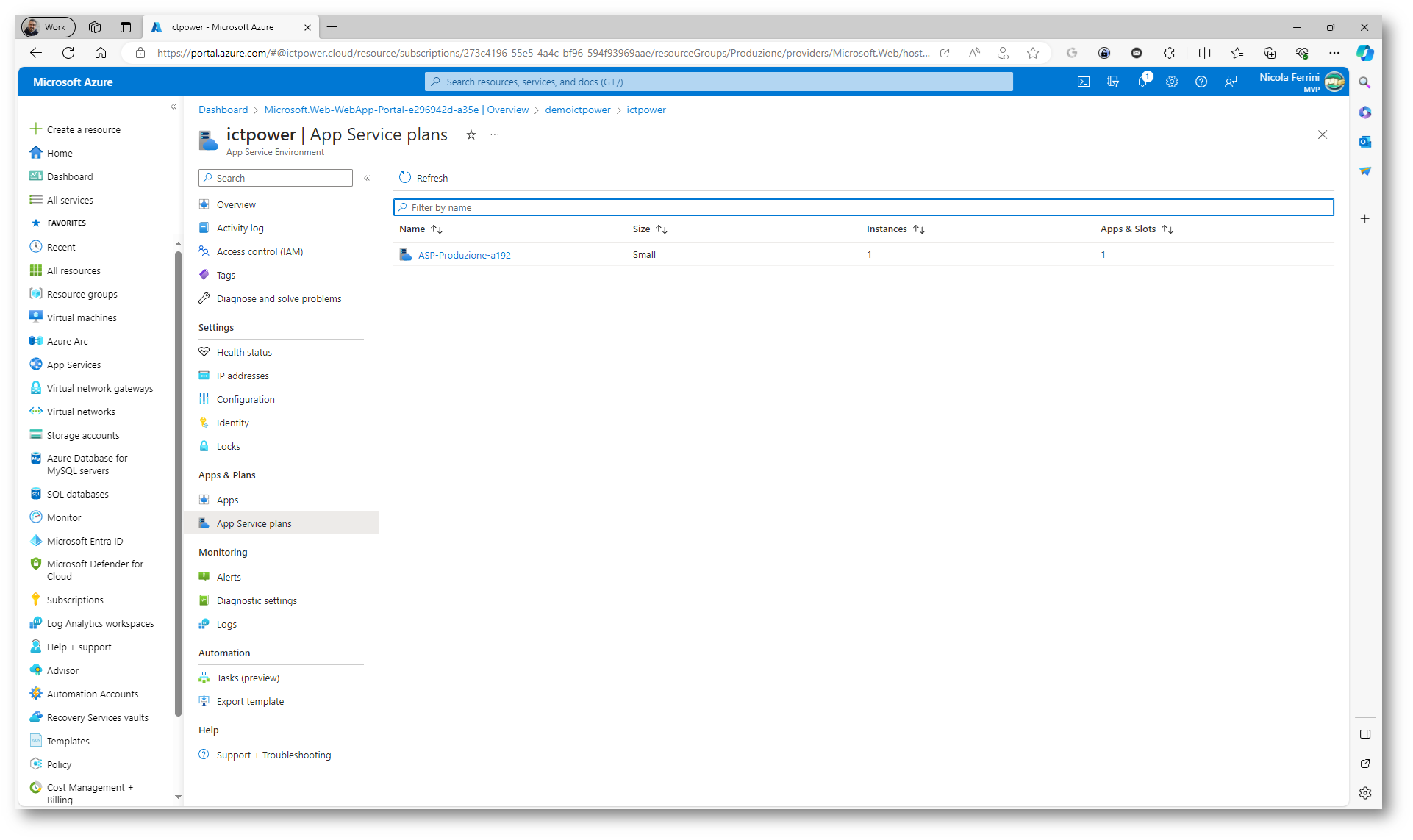Viewport: 1413px width, 840px height.
Task: Open Health status menu item
Action: click(244, 352)
